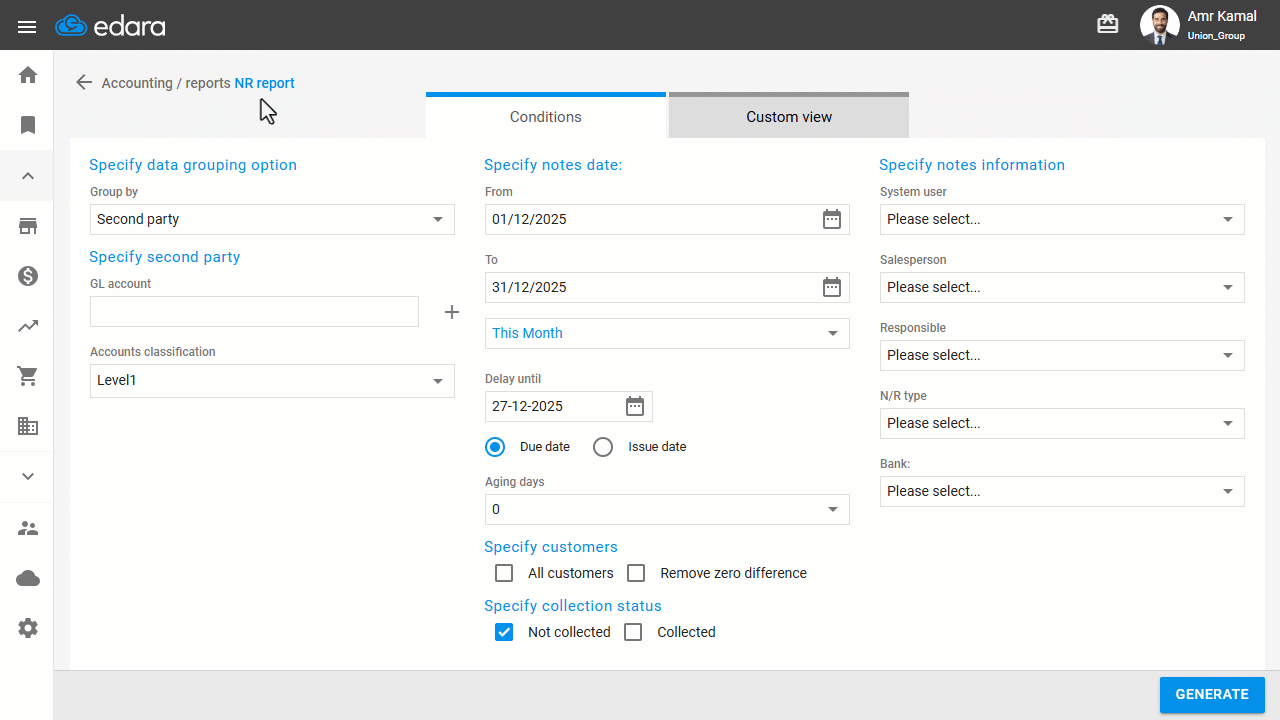The image size is (1280, 720).
Task: Open the building company sidebar icon
Action: click(28, 426)
